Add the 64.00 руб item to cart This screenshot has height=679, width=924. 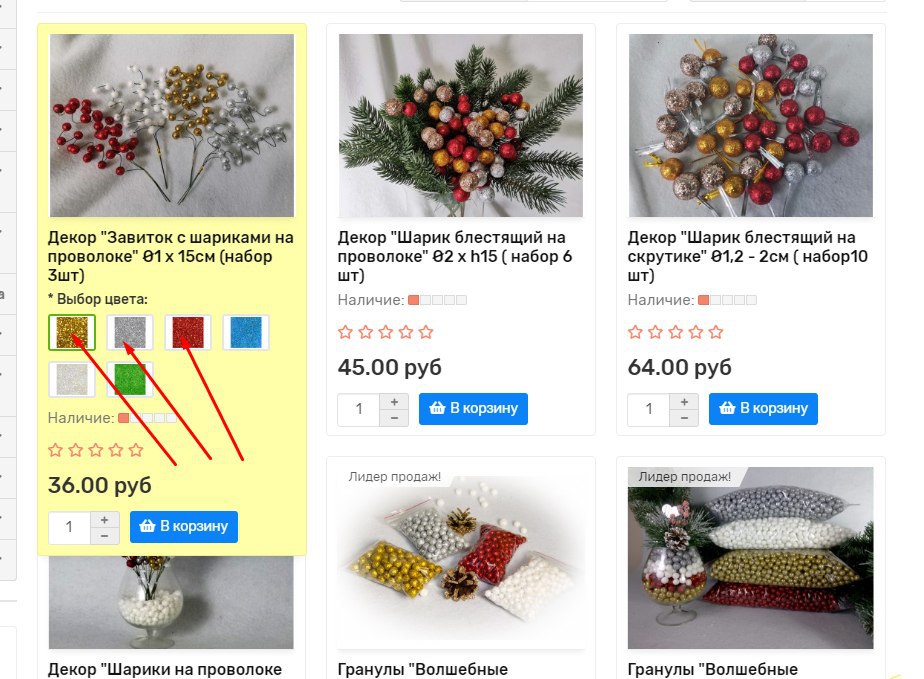click(763, 408)
